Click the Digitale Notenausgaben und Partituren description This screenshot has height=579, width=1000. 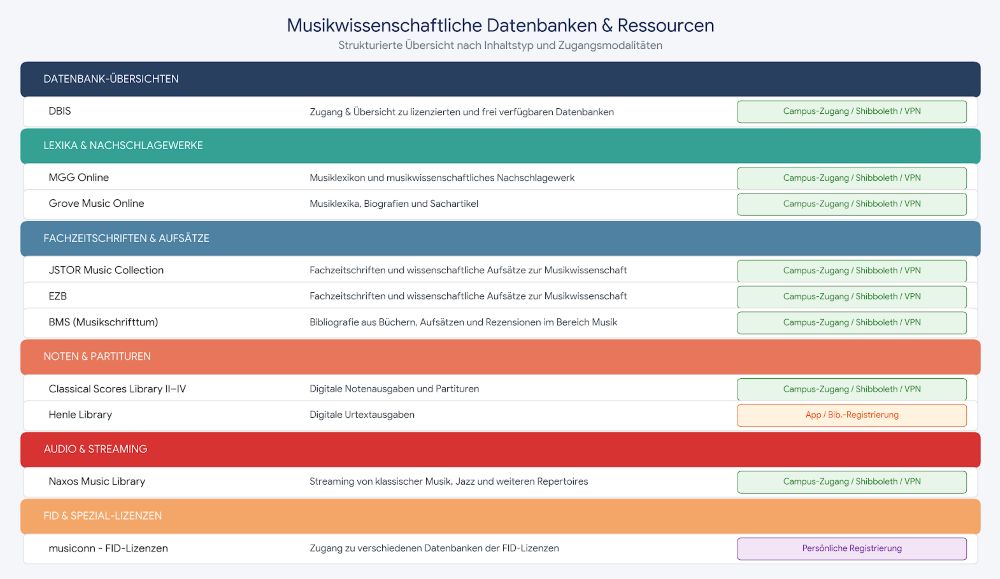[x=394, y=389]
